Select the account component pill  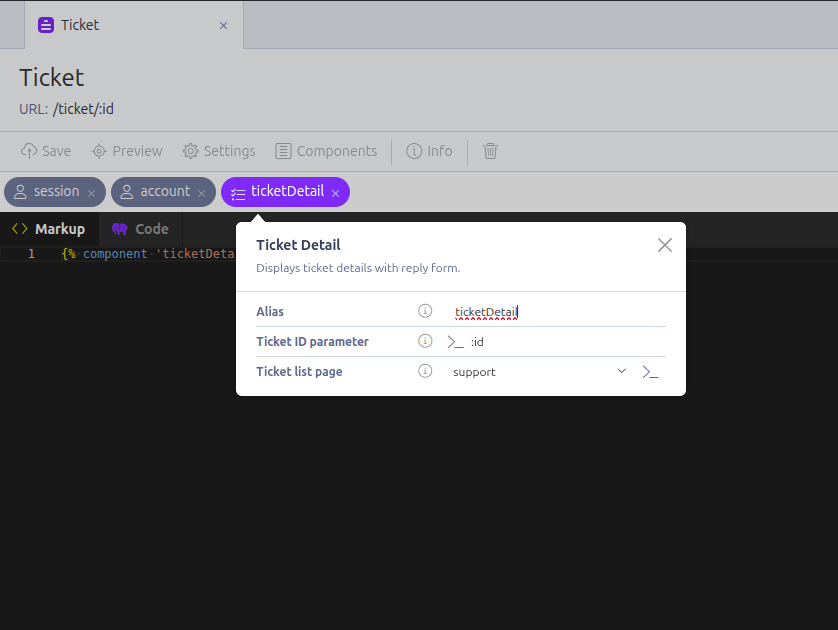pos(157,192)
